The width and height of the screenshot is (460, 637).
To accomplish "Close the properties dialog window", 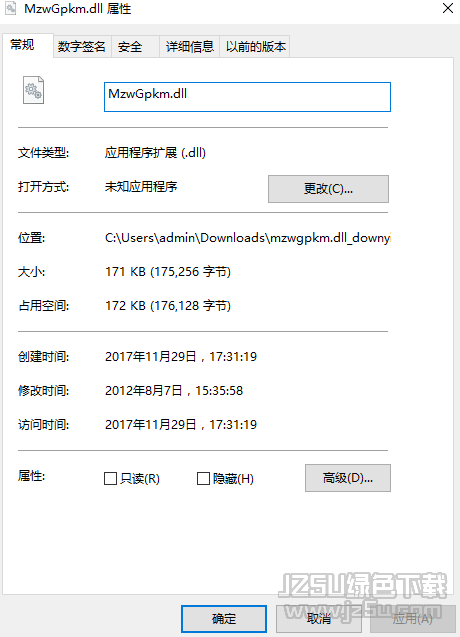I will coord(447,8).
